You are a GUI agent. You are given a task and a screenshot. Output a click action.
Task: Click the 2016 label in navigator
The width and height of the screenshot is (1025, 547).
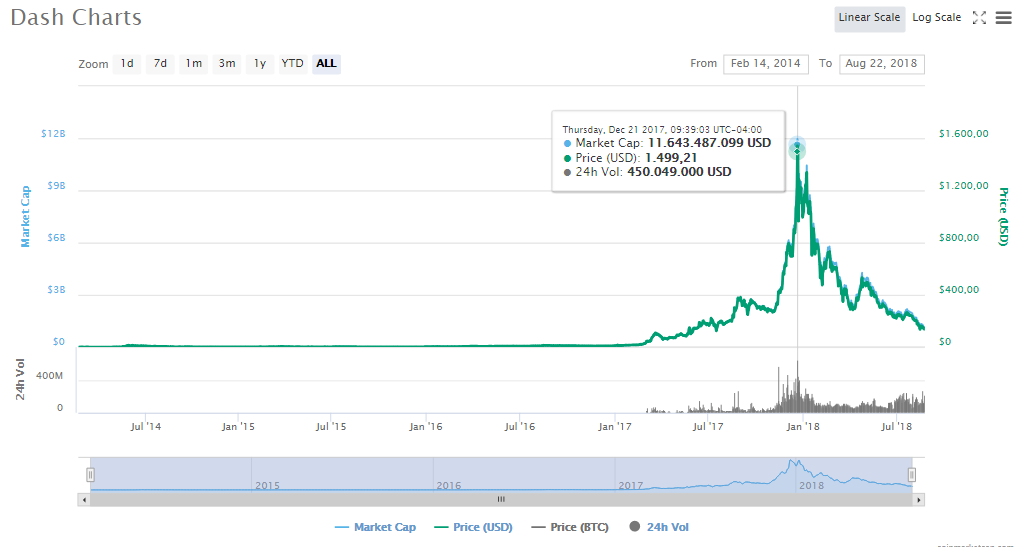pyautogui.click(x=448, y=486)
